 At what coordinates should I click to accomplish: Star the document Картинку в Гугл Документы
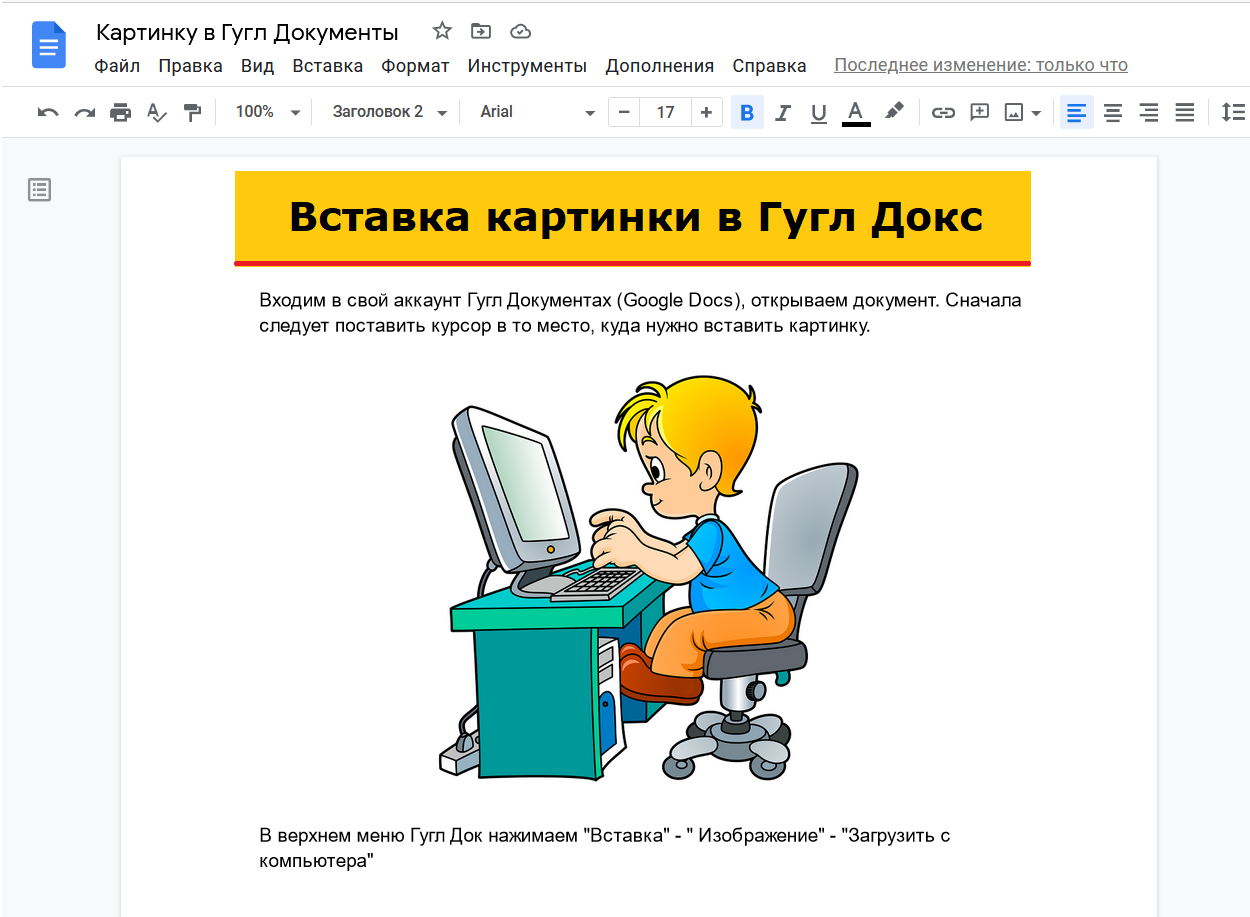tap(442, 31)
